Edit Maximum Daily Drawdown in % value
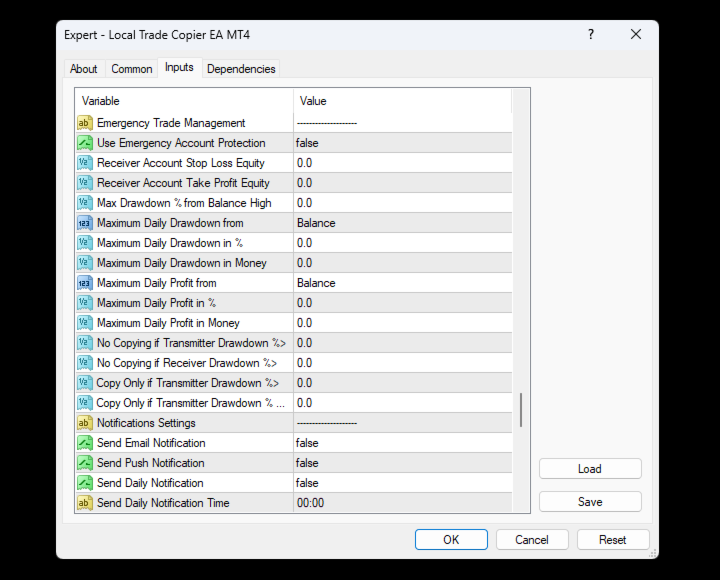Image resolution: width=720 pixels, height=580 pixels. pyautogui.click(x=402, y=243)
